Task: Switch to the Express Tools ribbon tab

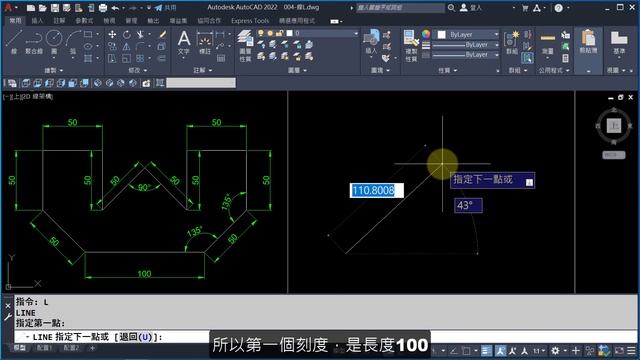Action: click(x=250, y=20)
